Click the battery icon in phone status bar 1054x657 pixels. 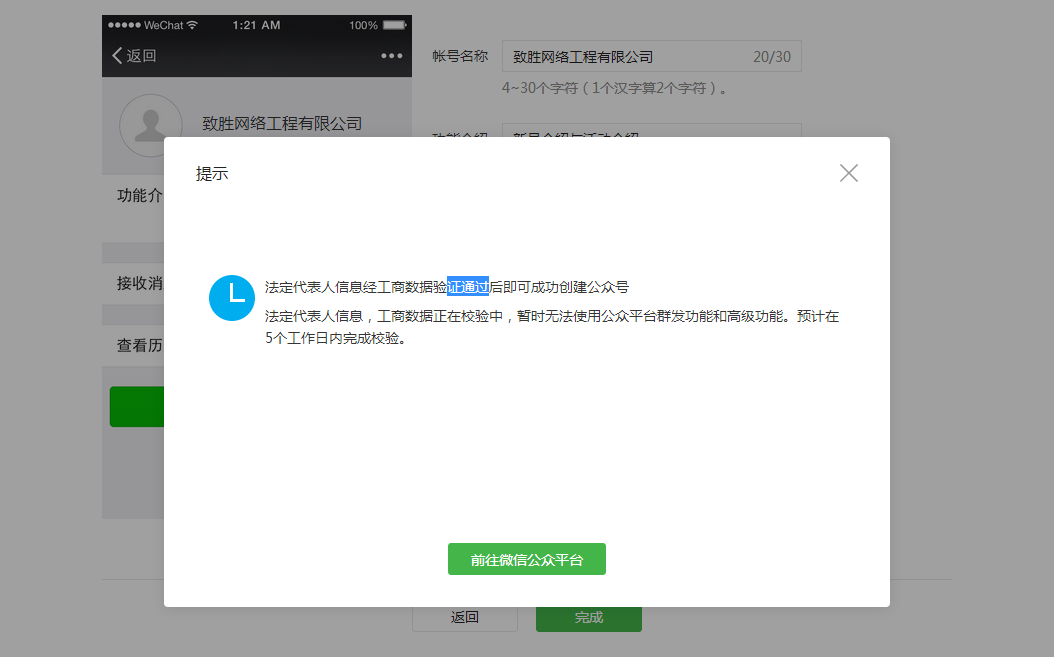point(395,25)
